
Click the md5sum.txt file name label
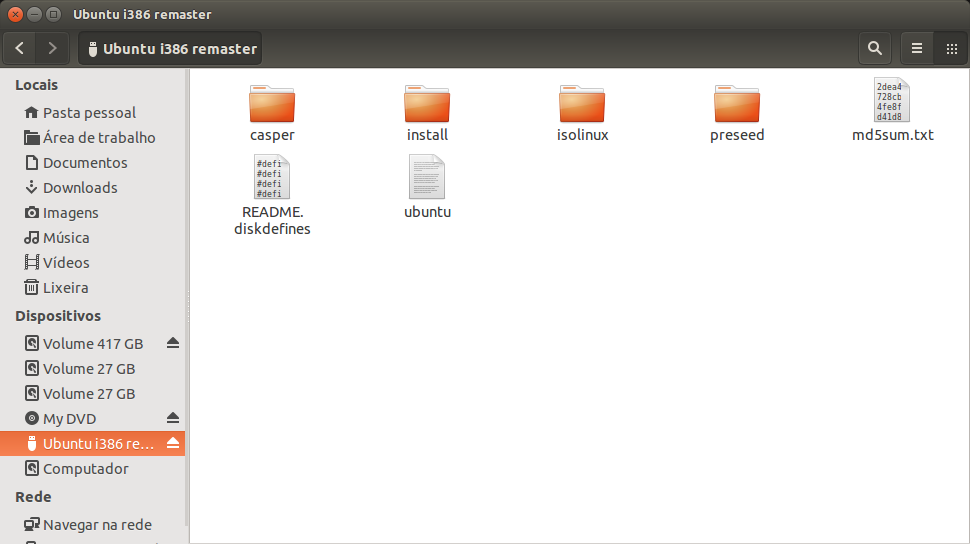[893, 135]
